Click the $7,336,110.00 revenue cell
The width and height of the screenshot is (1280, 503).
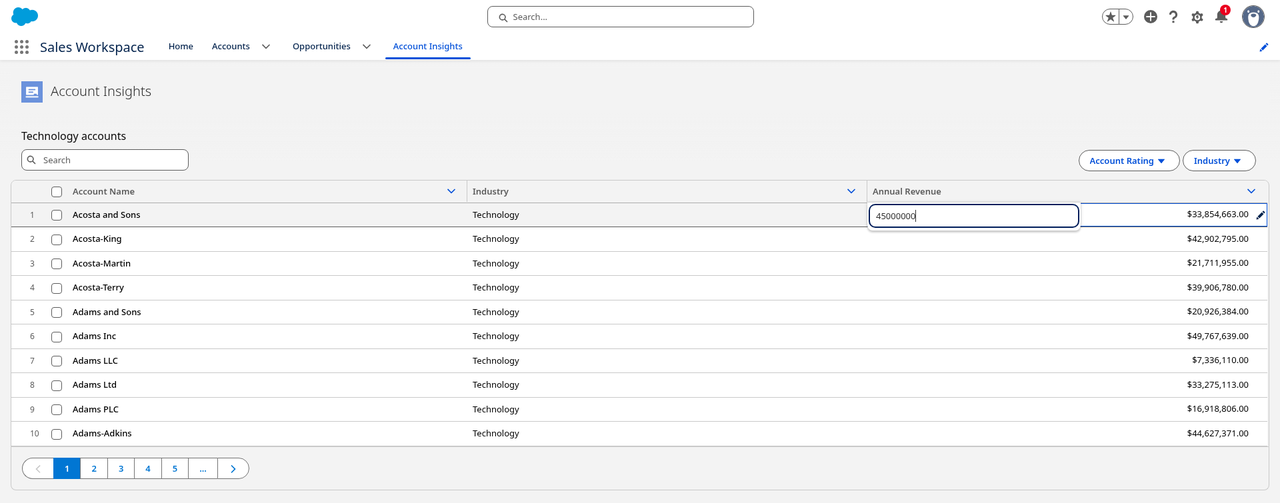tap(1067, 361)
